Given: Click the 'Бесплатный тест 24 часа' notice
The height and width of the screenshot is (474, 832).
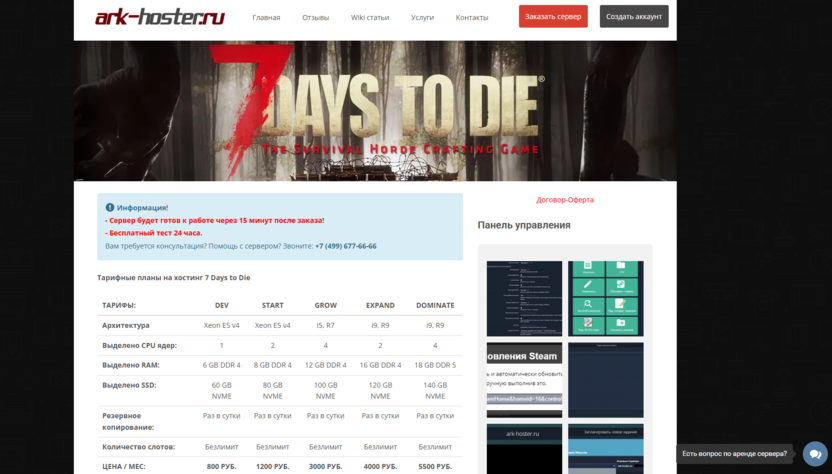Looking at the screenshot, I should coord(153,233).
